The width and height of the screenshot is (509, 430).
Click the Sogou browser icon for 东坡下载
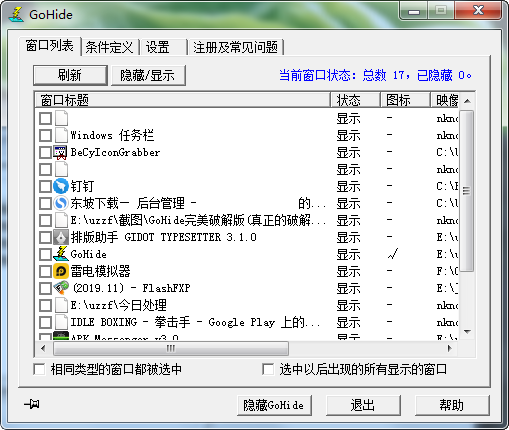[x=61, y=203]
